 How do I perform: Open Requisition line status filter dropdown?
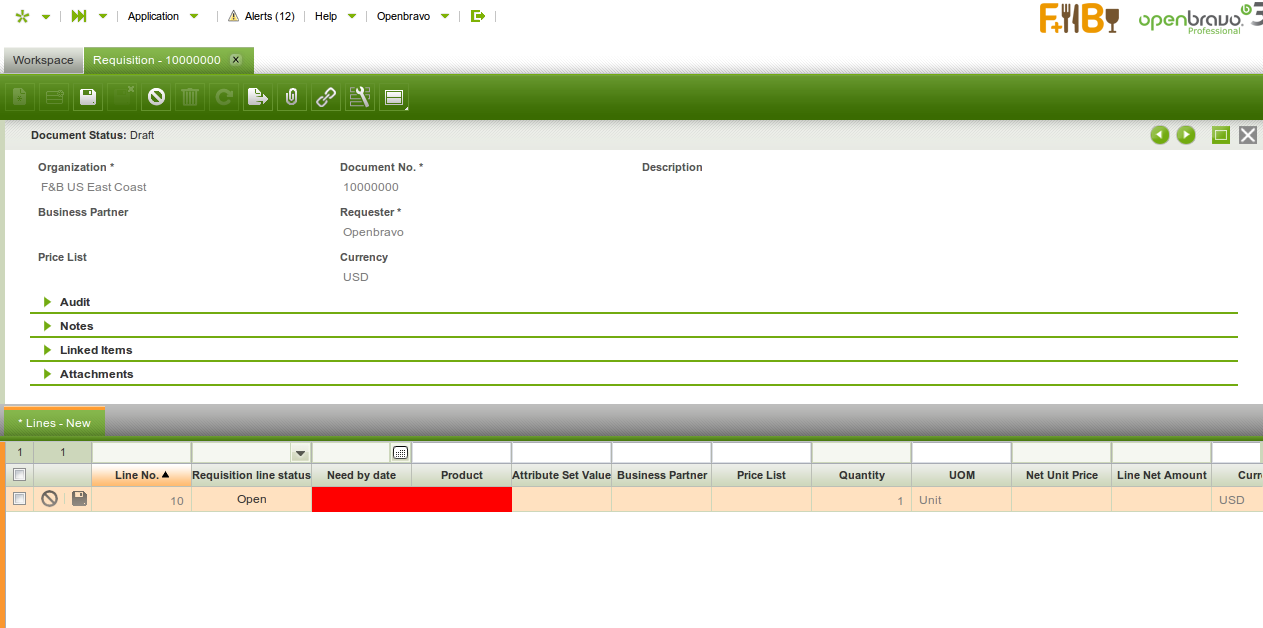coord(299,453)
